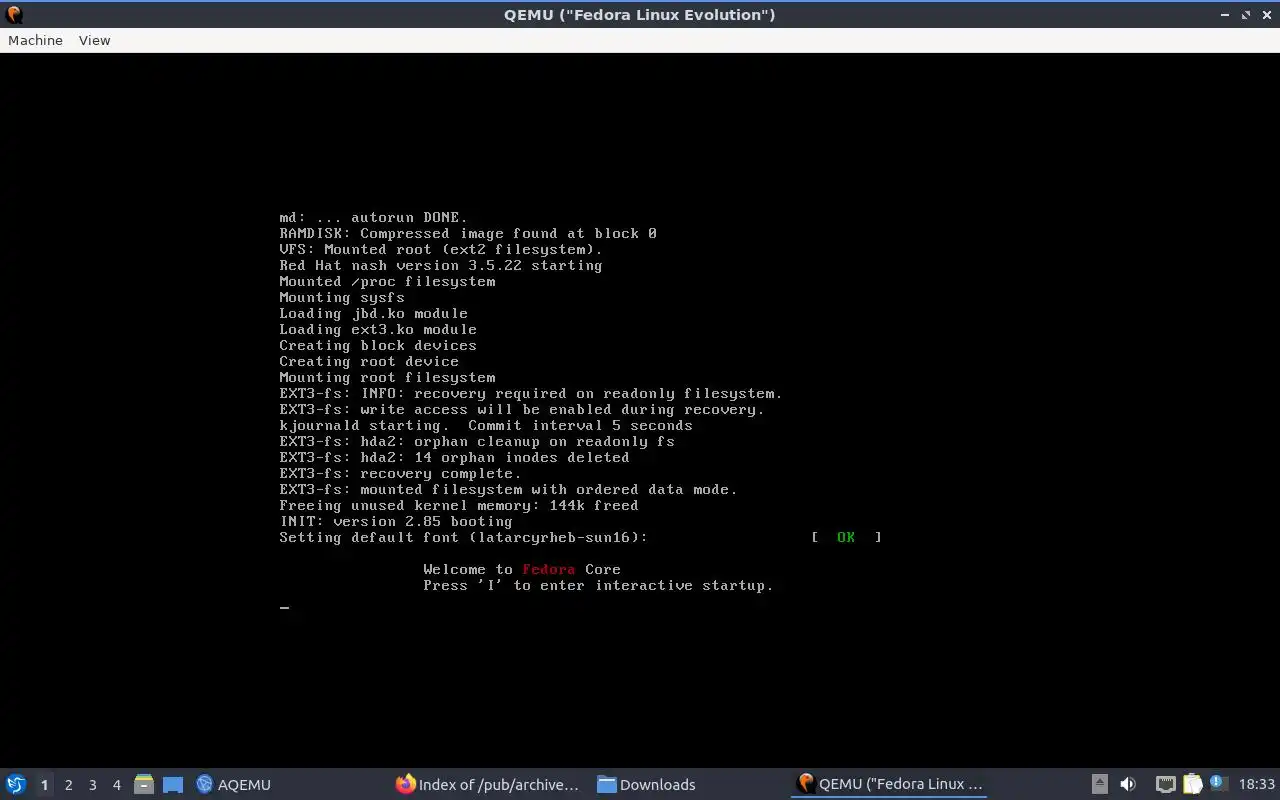
Task: Close the QEMU window
Action: point(1266,14)
